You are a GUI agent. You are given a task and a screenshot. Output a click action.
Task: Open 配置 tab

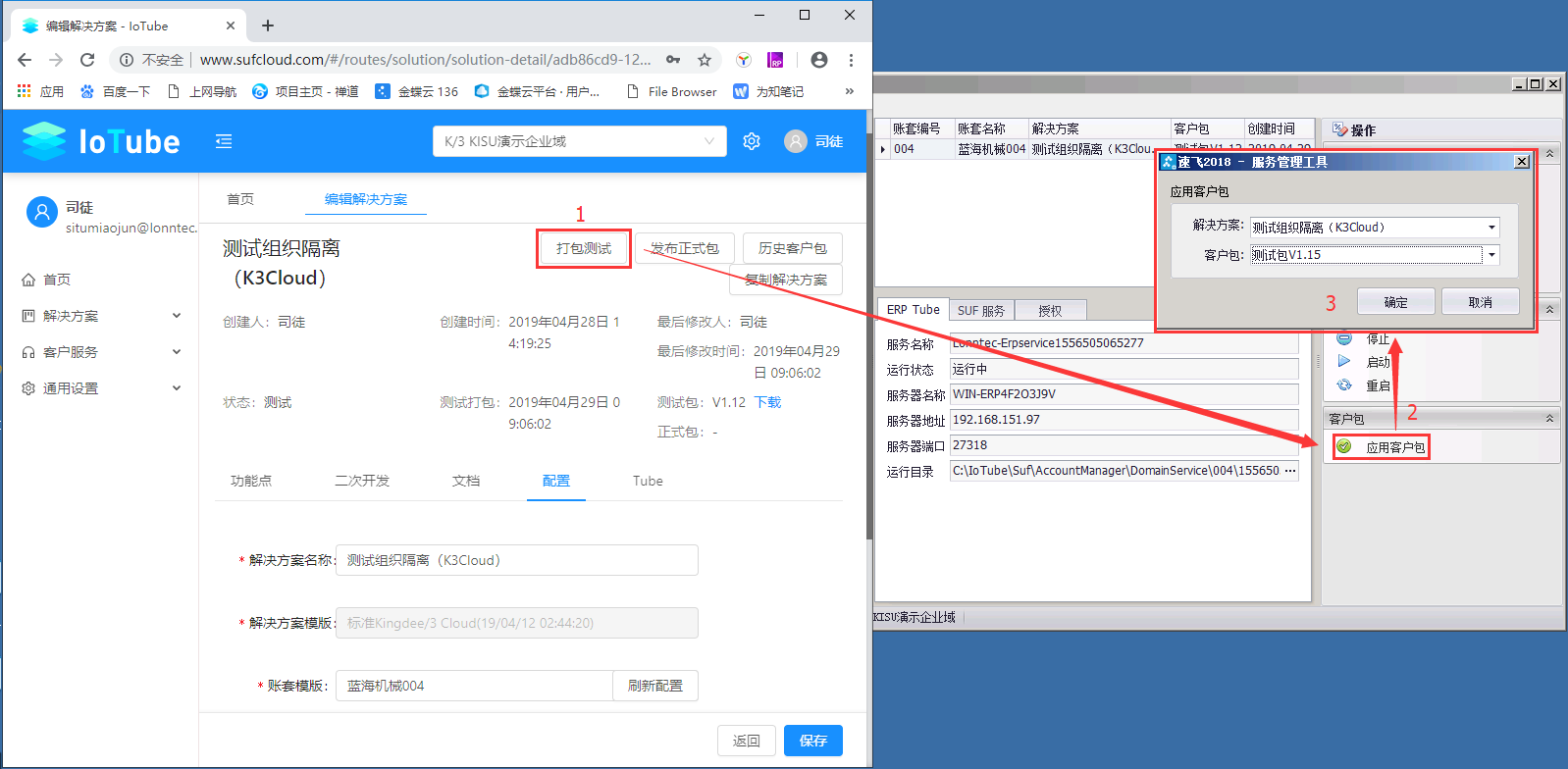556,481
